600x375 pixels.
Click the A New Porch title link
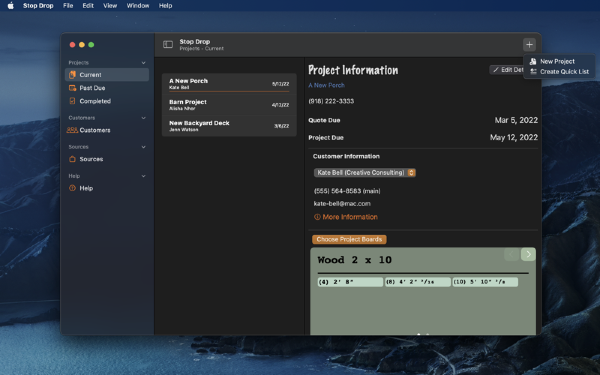pos(326,85)
